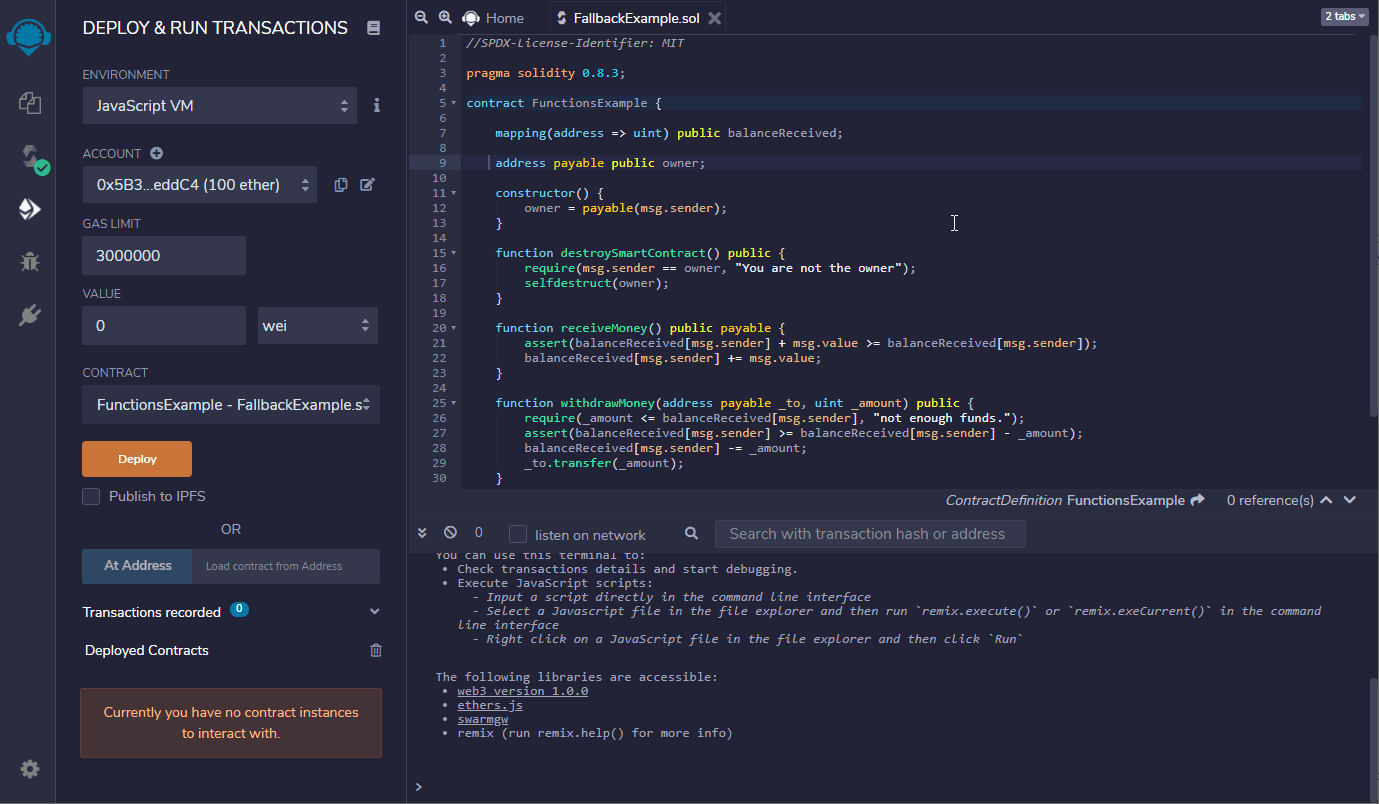Viewport: 1379px width, 804px height.
Task: Click the Deployed Contracts heading
Action: coord(147,650)
